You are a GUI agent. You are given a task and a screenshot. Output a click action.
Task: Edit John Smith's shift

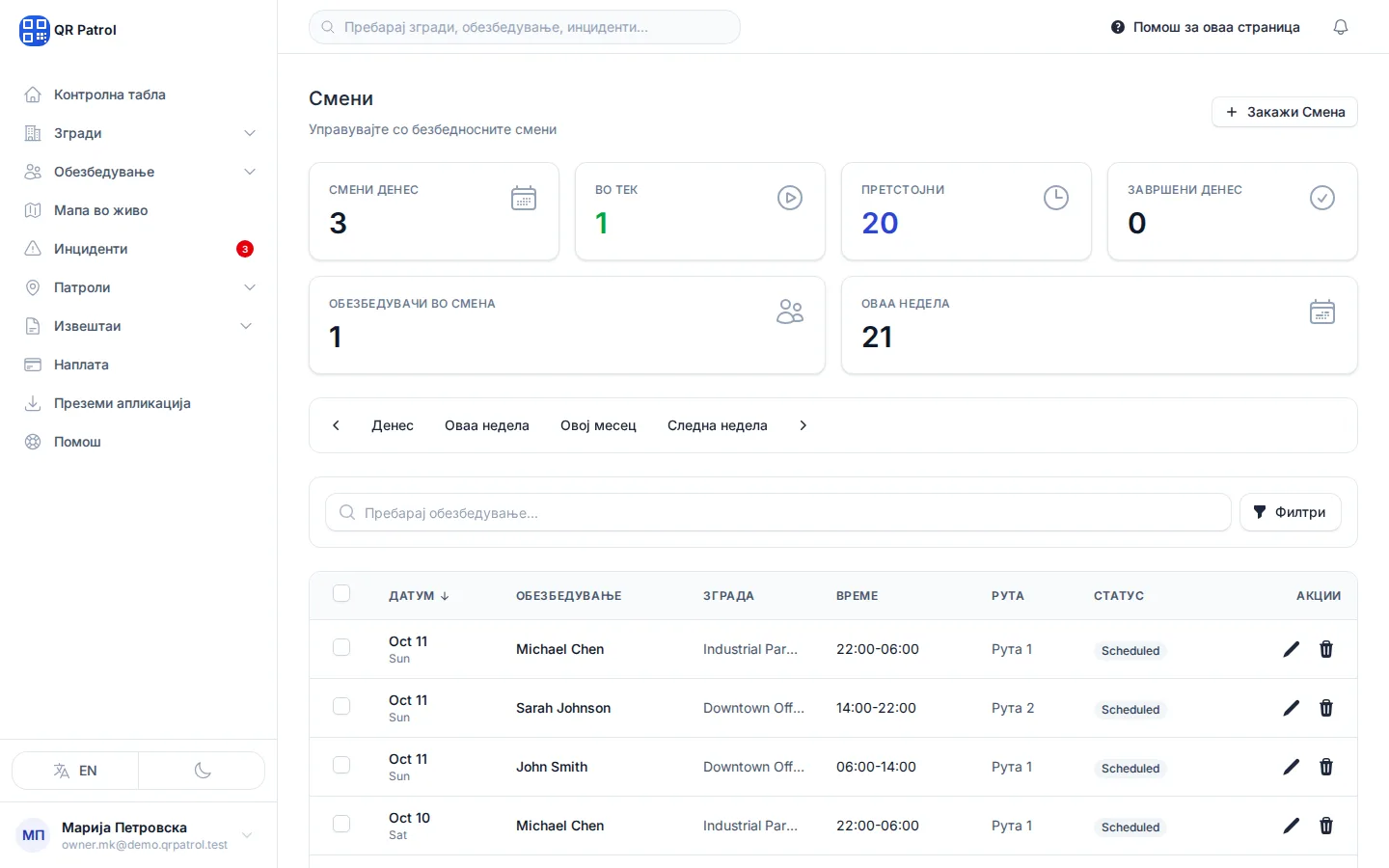pos(1292,767)
